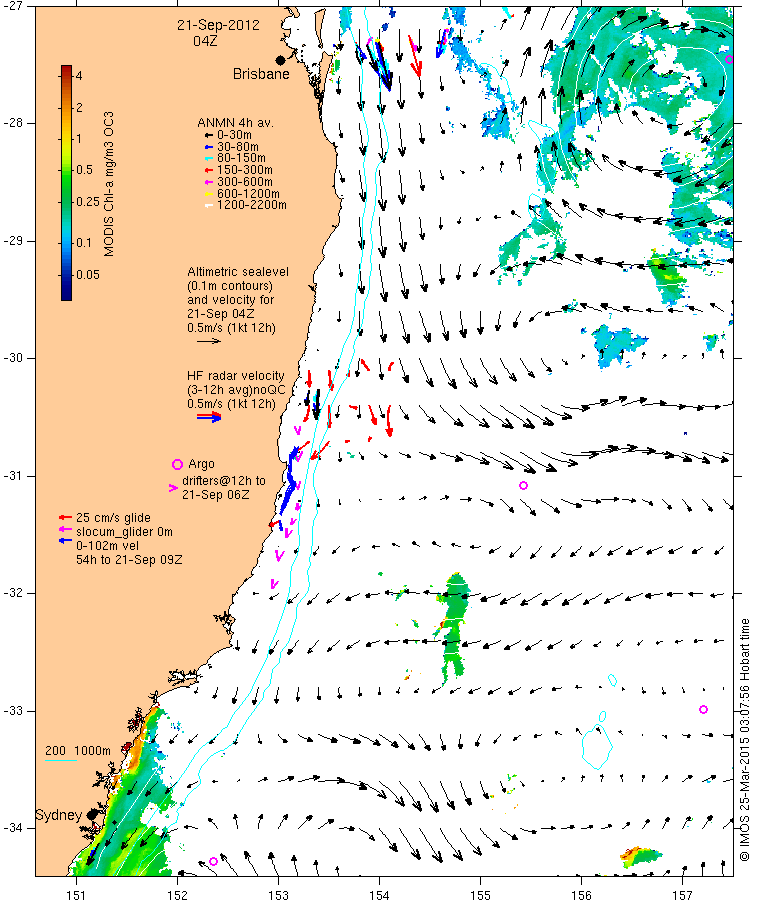Click the closed cyan contour loop near 156

[596, 746]
